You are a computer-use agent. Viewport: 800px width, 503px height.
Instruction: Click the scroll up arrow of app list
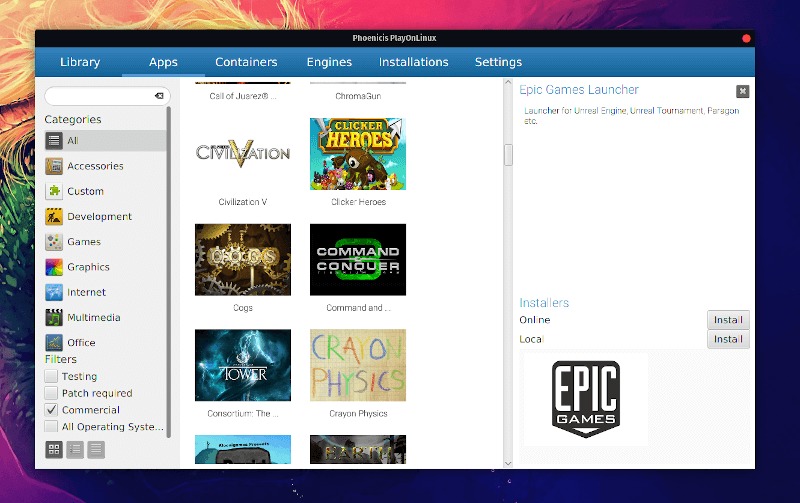pos(508,82)
